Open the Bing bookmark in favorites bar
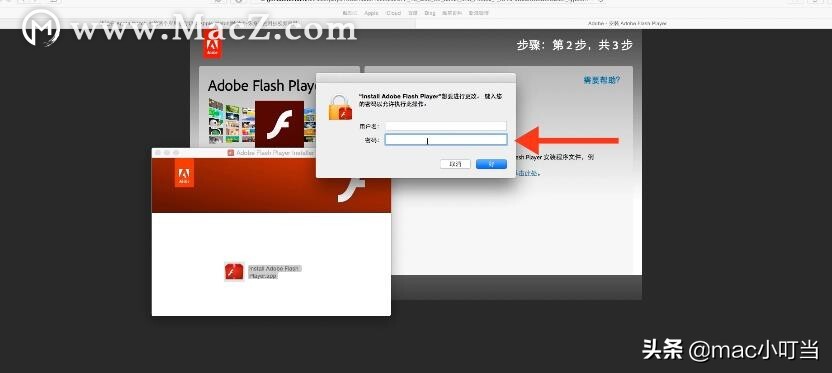832x373 pixels. click(x=430, y=13)
